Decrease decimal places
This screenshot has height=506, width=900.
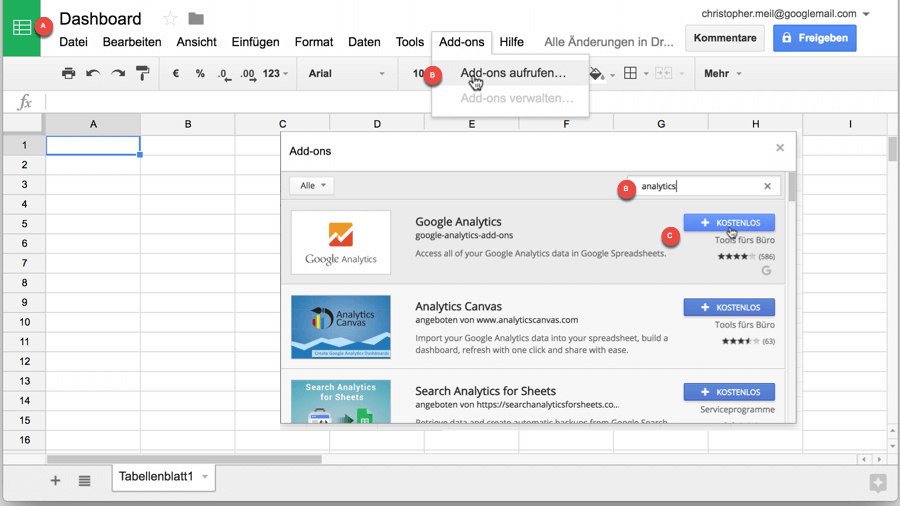(x=224, y=74)
